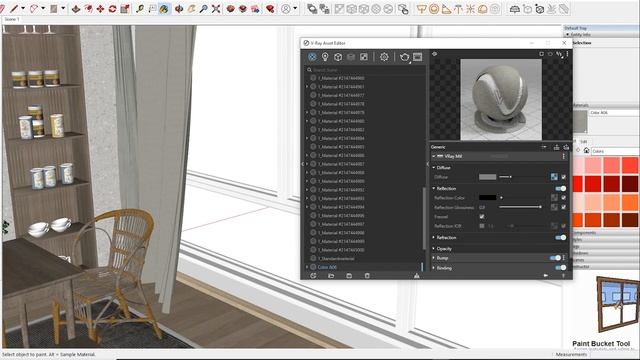
Task: Click the purge unused assets icon
Action: pos(417,276)
